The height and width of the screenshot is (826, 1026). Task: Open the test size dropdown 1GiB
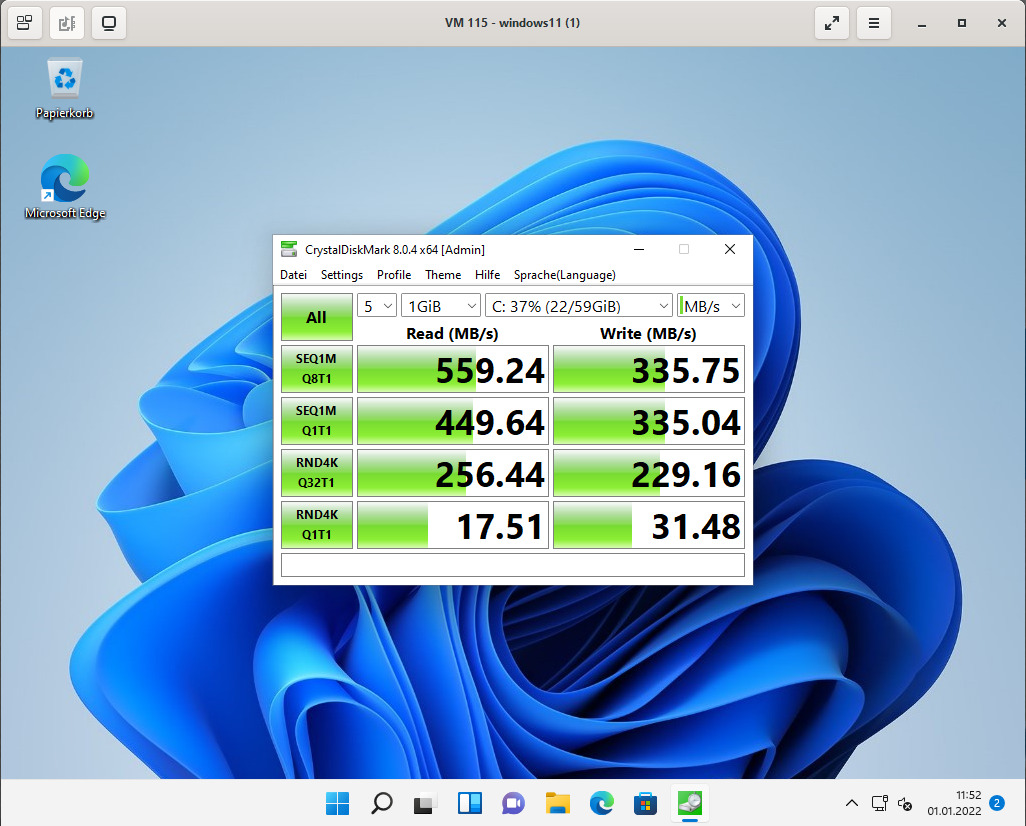[x=441, y=306]
